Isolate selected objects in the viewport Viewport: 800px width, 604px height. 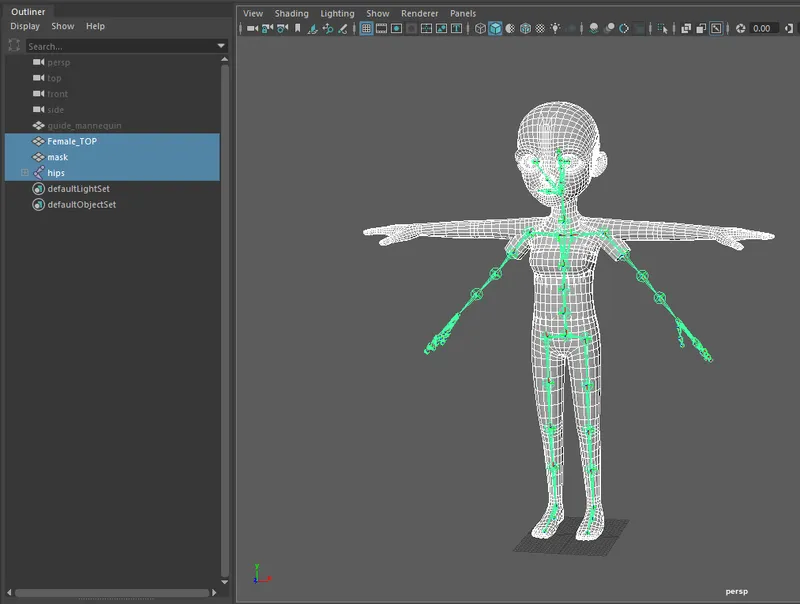point(662,28)
